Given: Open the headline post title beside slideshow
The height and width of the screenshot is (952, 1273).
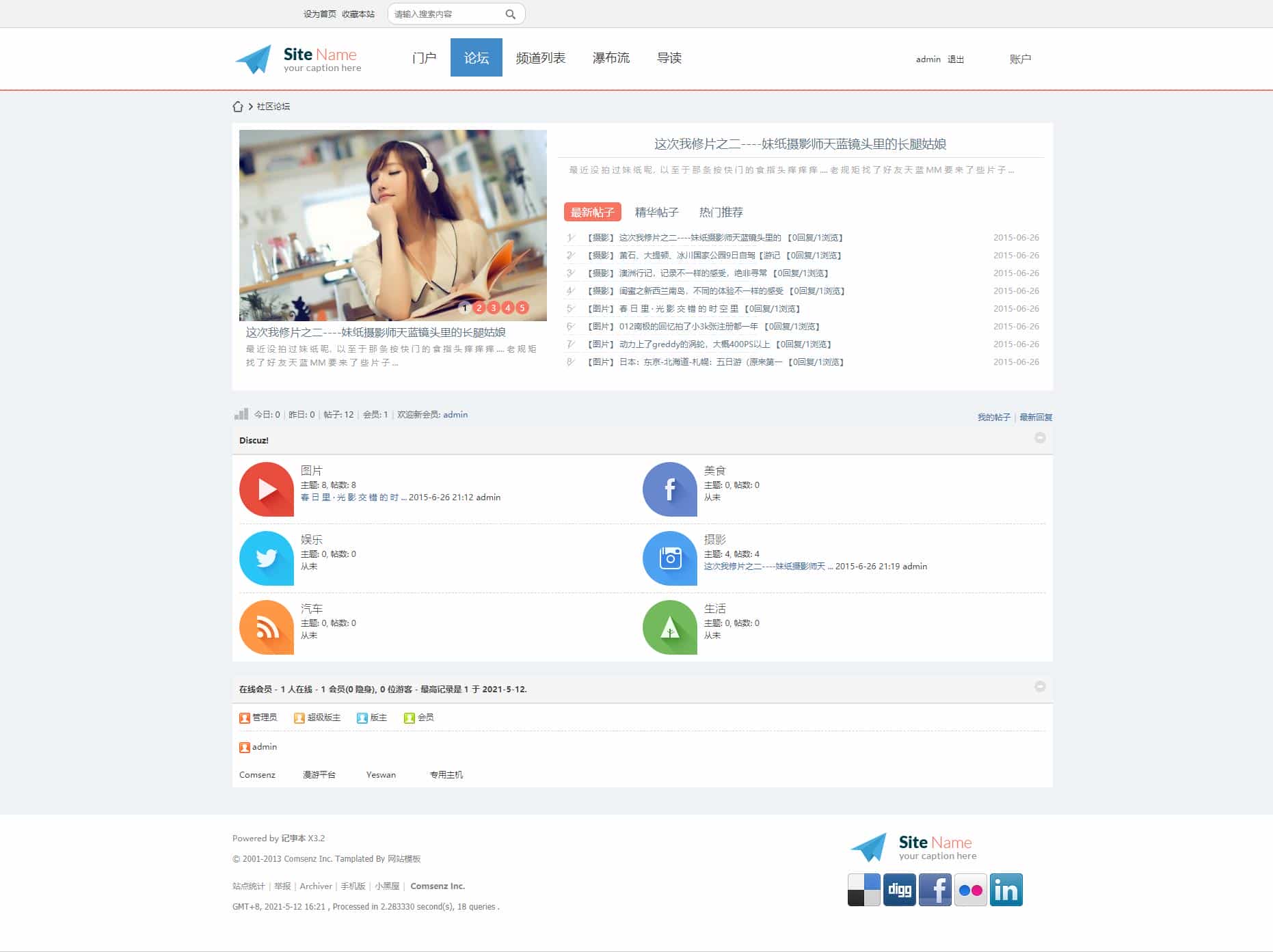Looking at the screenshot, I should pyautogui.click(x=800, y=144).
